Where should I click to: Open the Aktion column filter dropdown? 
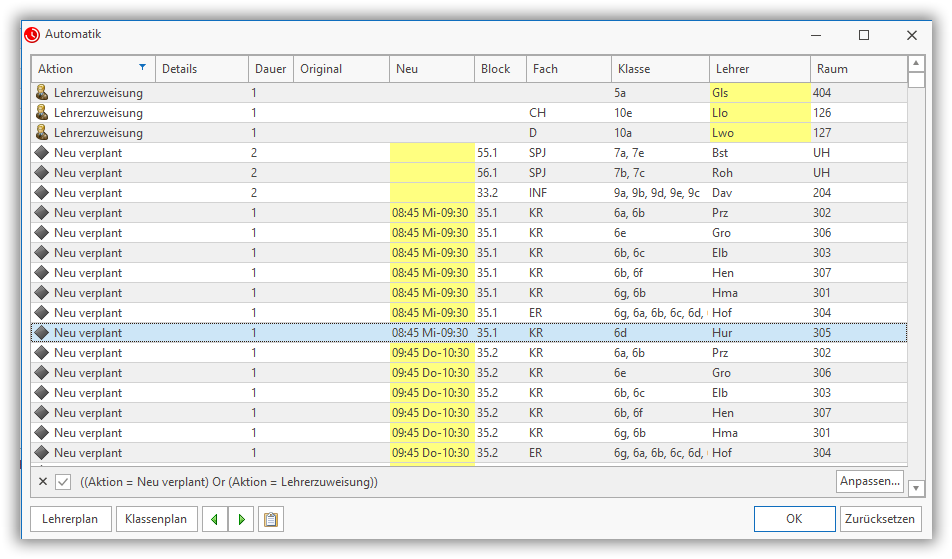tap(142, 68)
